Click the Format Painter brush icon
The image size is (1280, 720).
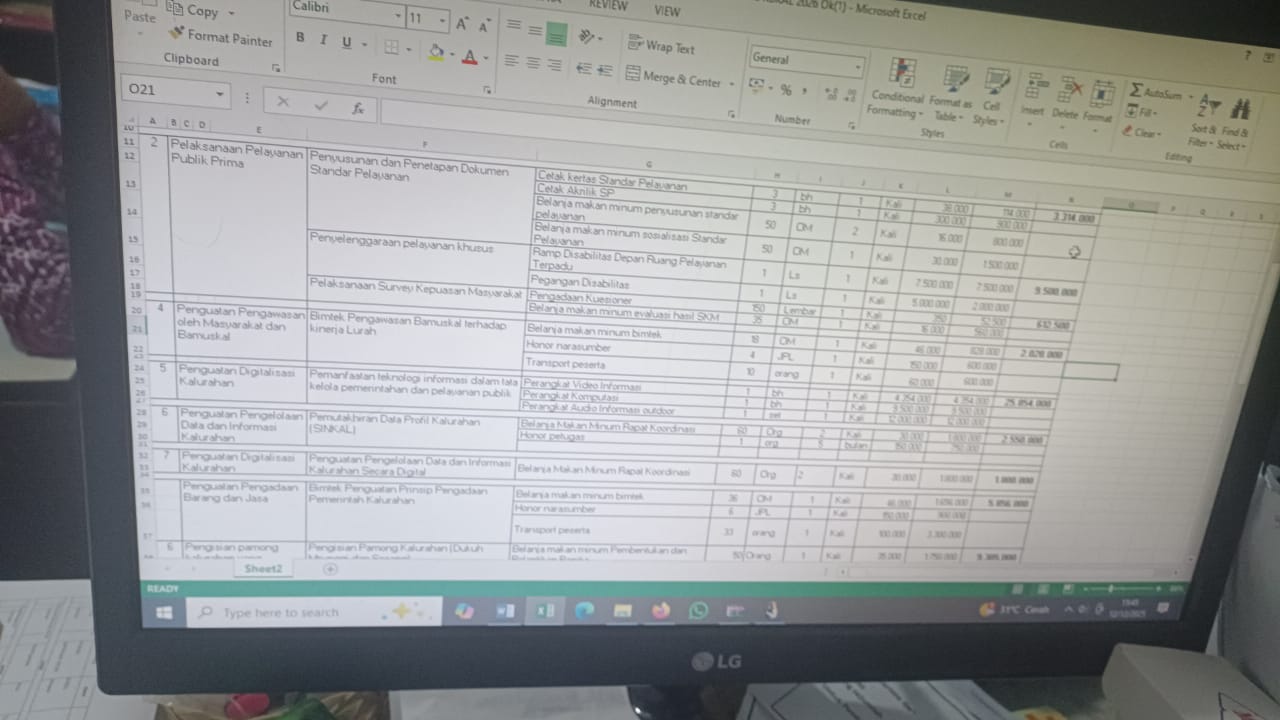point(177,34)
